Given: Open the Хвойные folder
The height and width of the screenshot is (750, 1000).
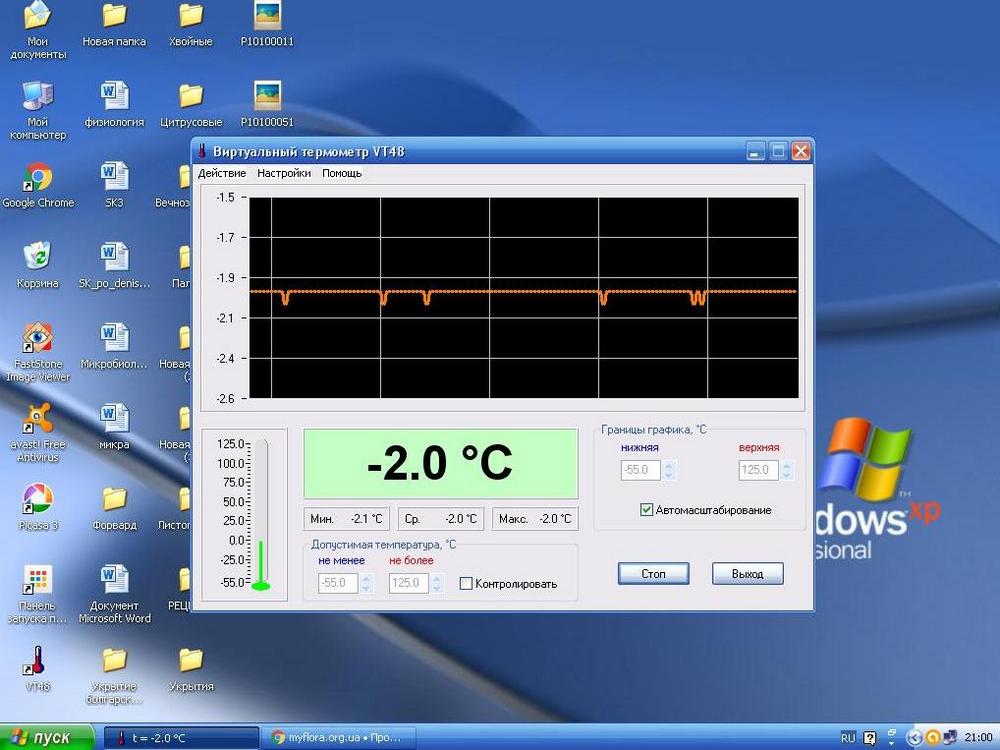Looking at the screenshot, I should point(191,16).
